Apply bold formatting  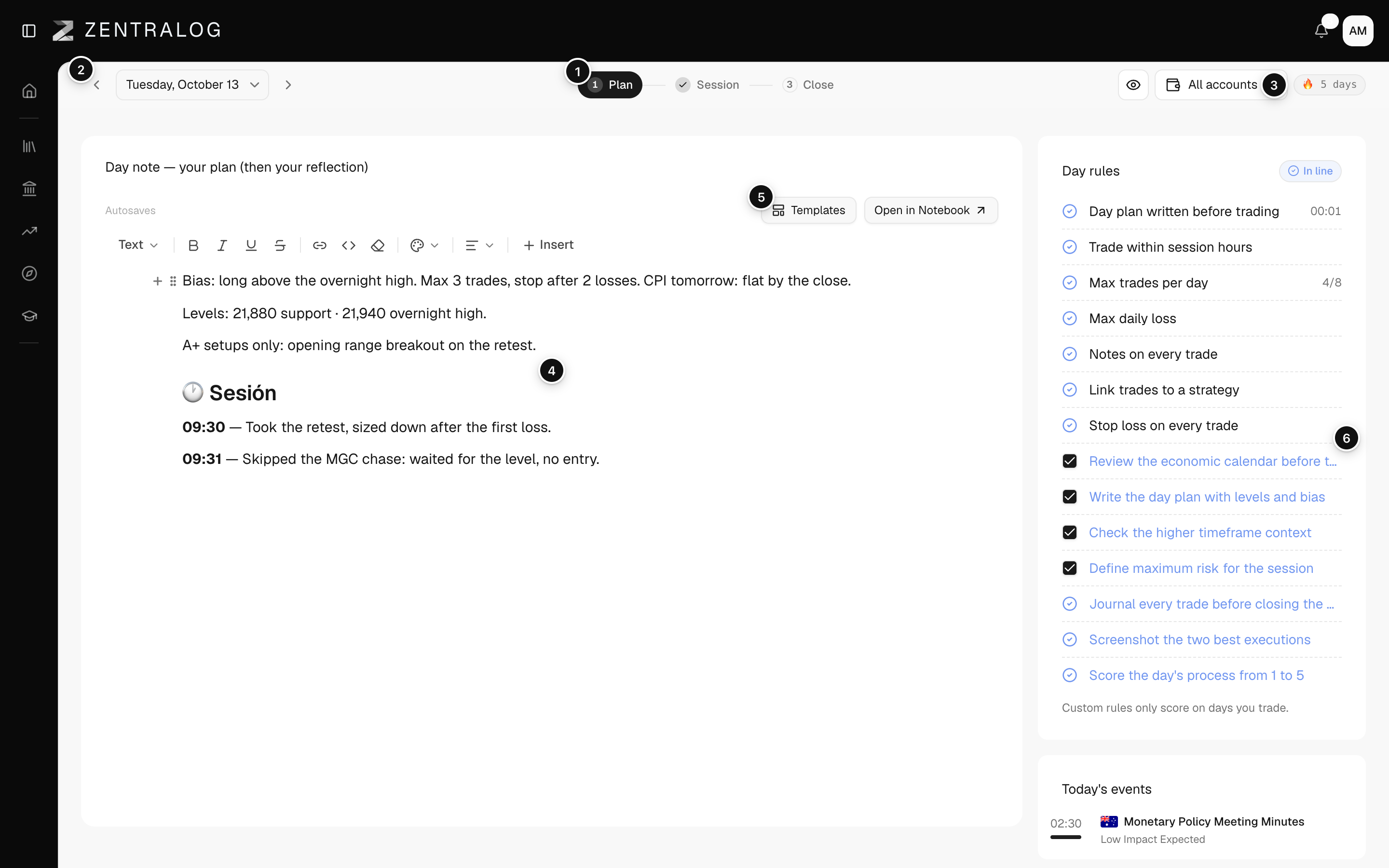click(x=193, y=245)
